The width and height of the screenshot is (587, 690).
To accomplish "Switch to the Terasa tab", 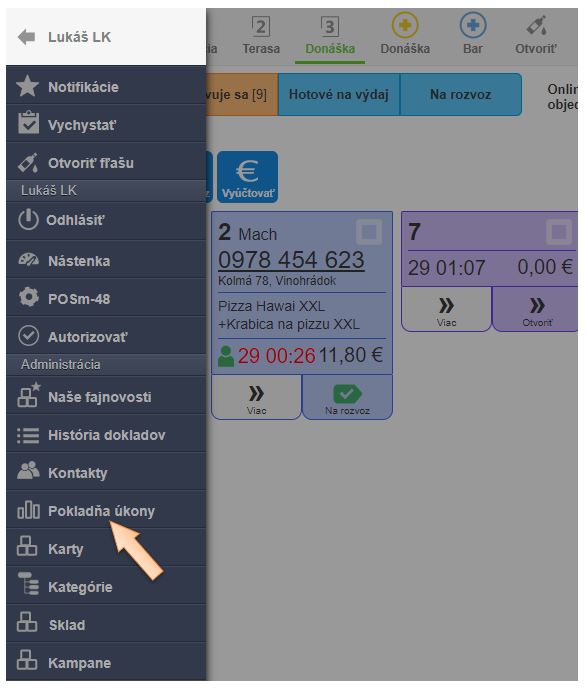I will pyautogui.click(x=261, y=36).
